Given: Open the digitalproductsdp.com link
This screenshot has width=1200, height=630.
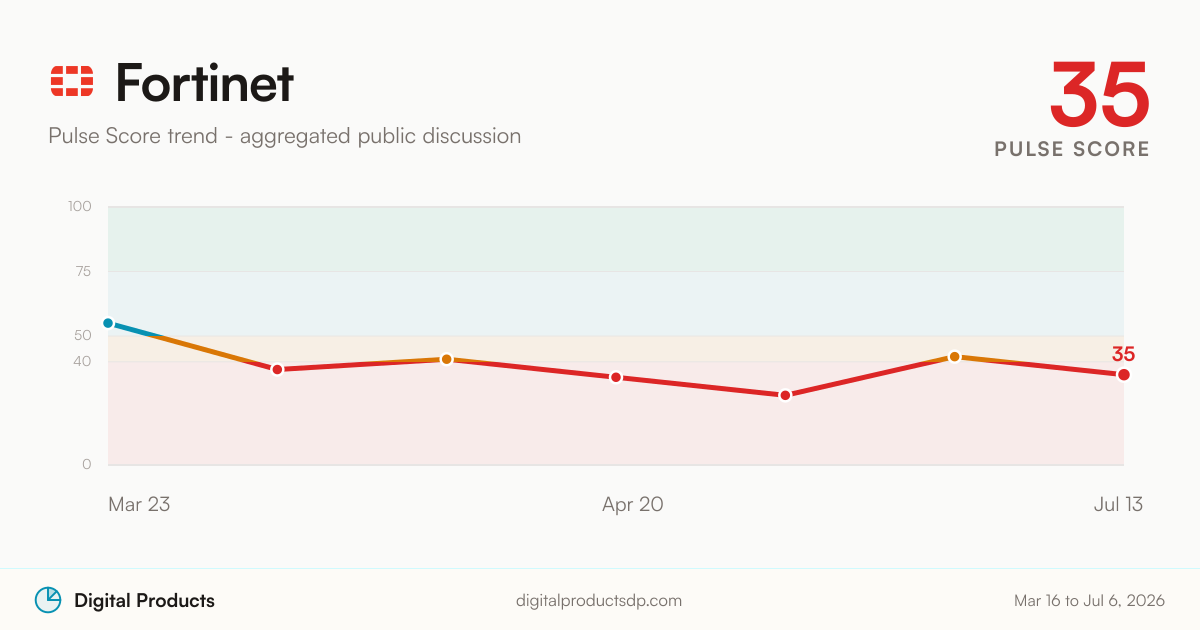Looking at the screenshot, I should (x=599, y=601).
